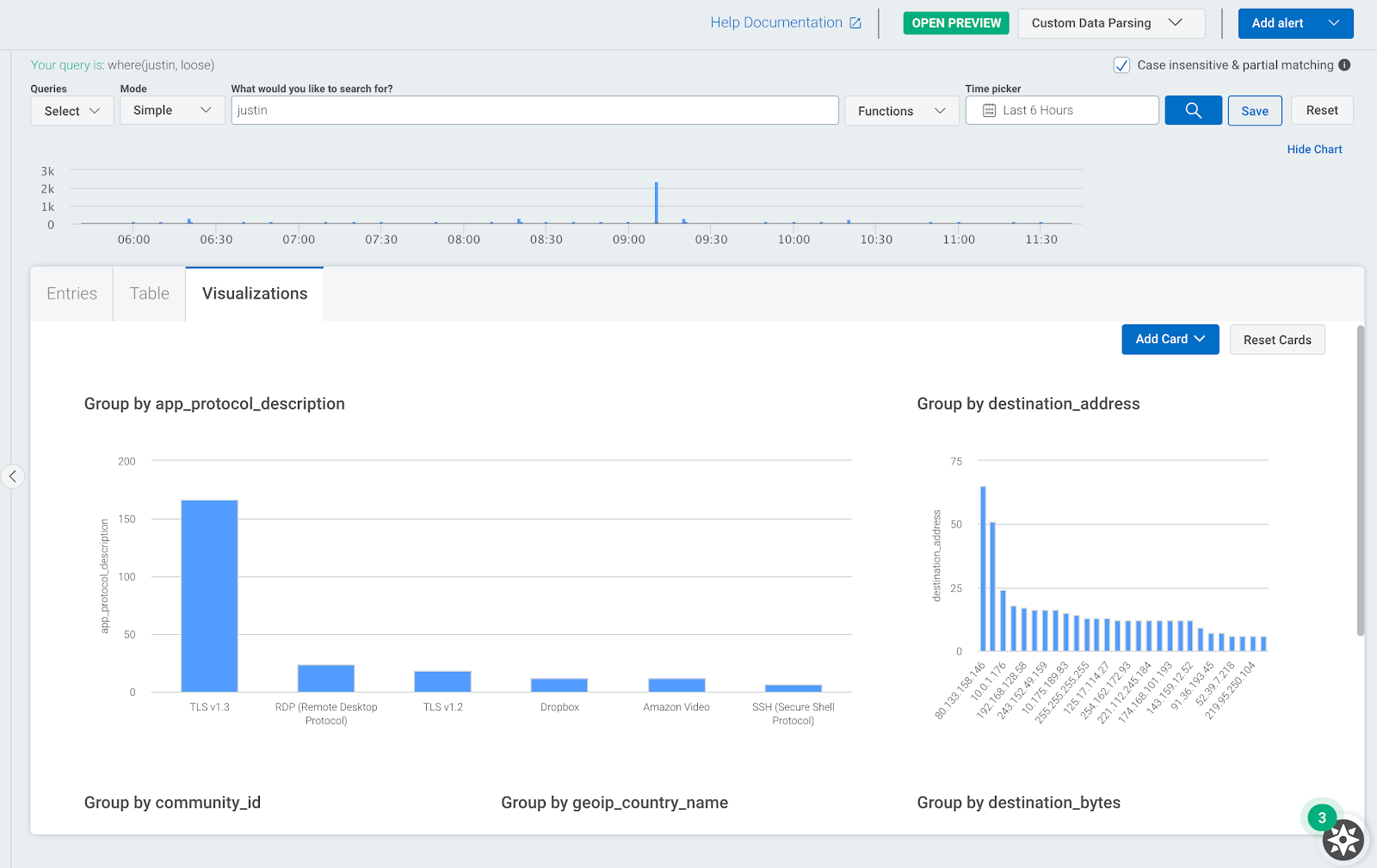This screenshot has width=1377, height=868.
Task: Click the calendar icon in the time picker
Action: [989, 110]
